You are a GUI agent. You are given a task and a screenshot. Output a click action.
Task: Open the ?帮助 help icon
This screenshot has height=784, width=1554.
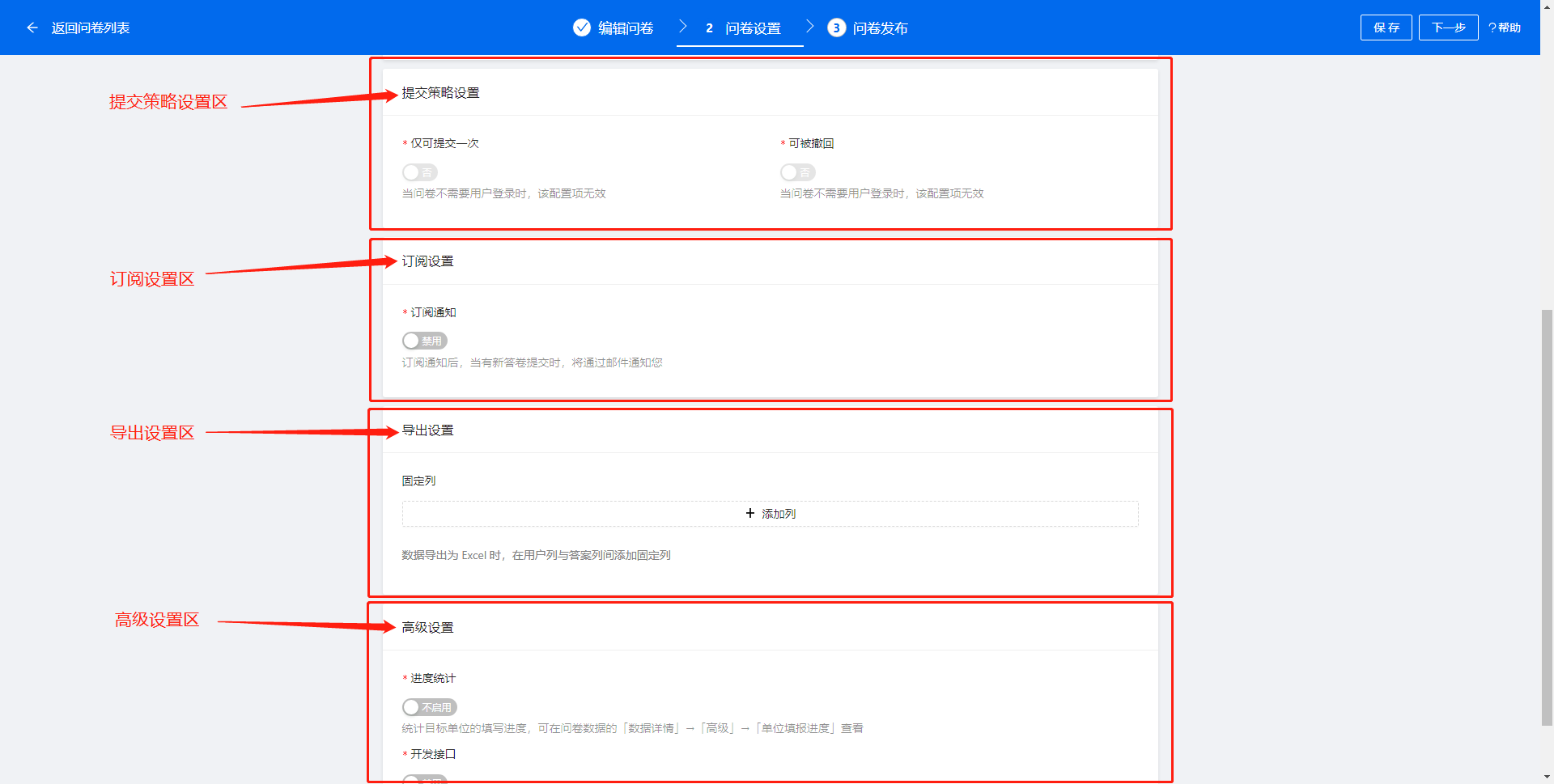1505,28
